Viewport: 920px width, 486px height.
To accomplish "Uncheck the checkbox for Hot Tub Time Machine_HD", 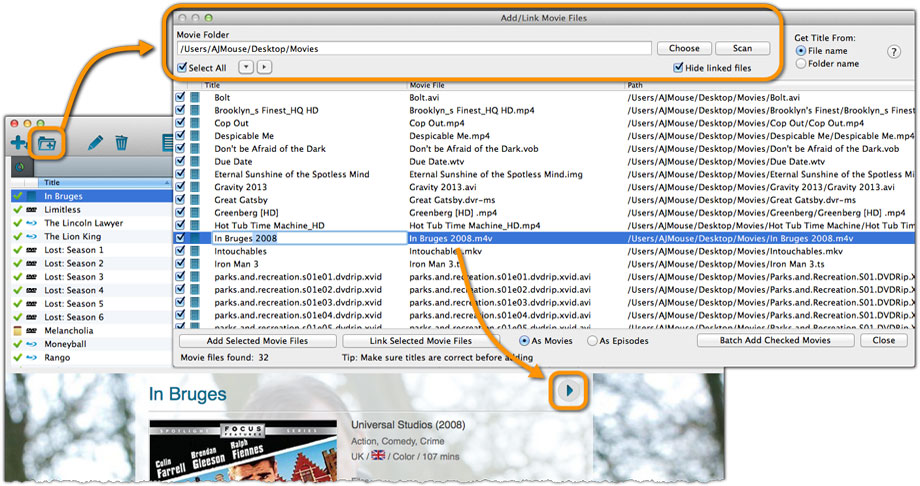I will [180, 225].
